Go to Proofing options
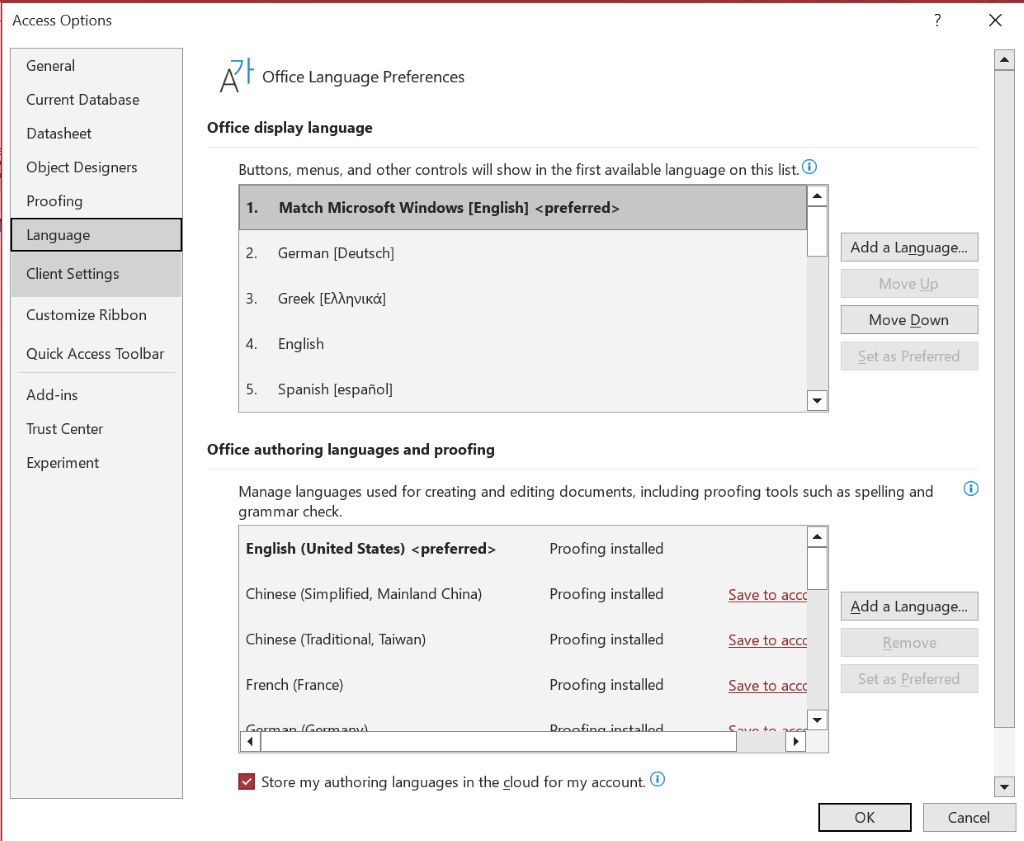The width and height of the screenshot is (1024, 841). click(x=97, y=201)
